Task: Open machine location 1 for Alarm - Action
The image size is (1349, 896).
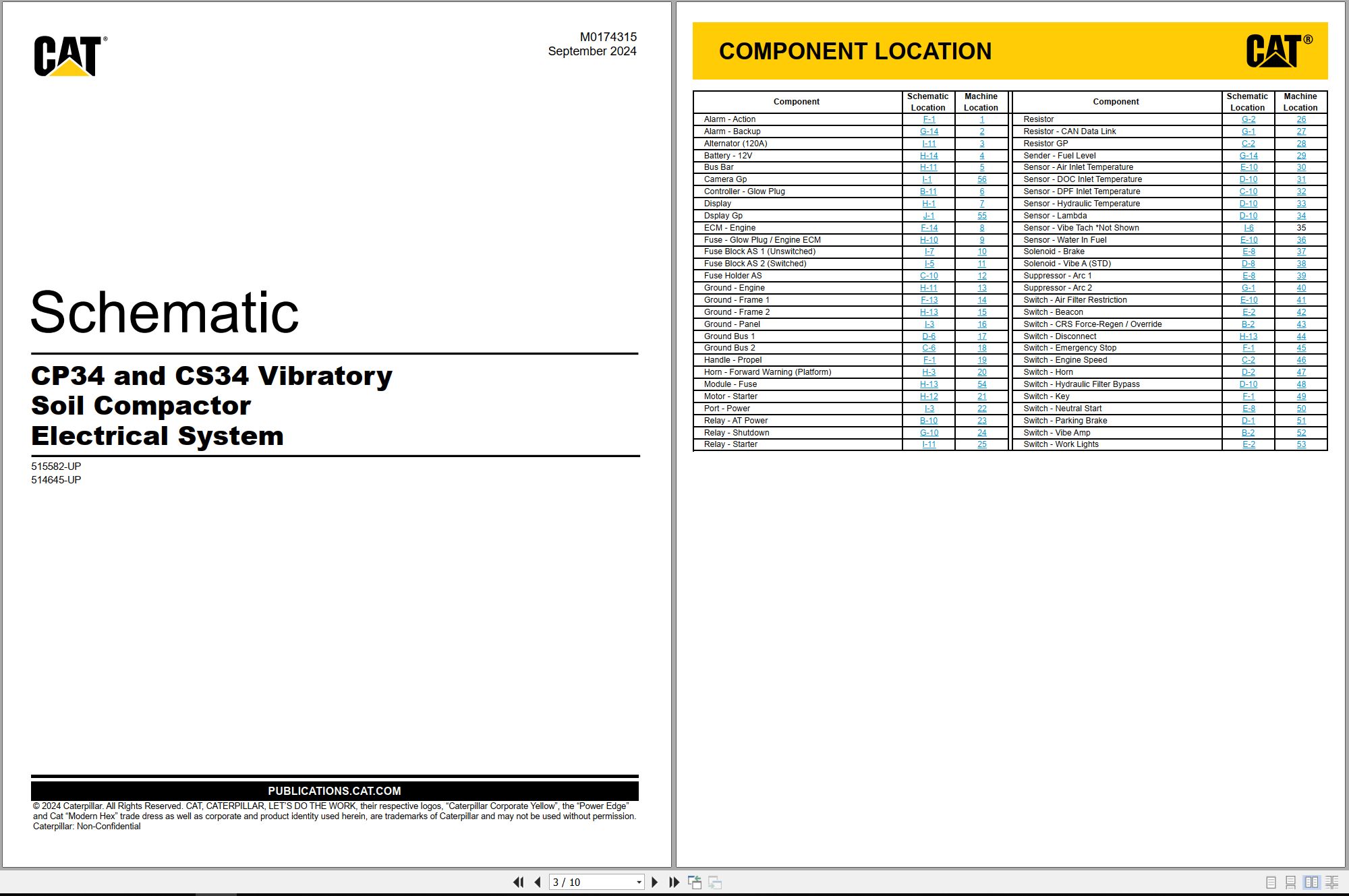Action: (x=981, y=119)
